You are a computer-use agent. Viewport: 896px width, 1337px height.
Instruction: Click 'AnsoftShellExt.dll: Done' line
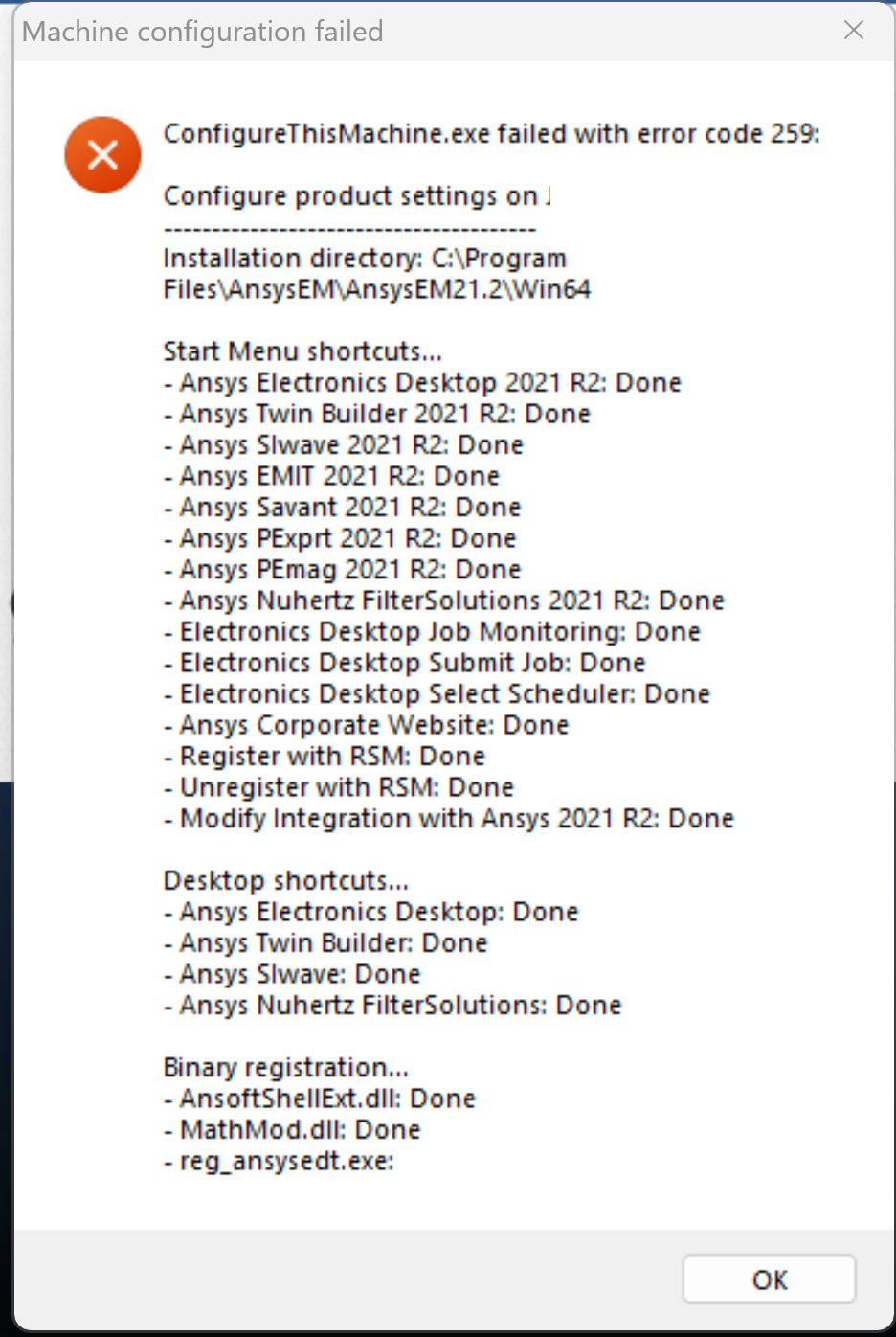tap(320, 1099)
